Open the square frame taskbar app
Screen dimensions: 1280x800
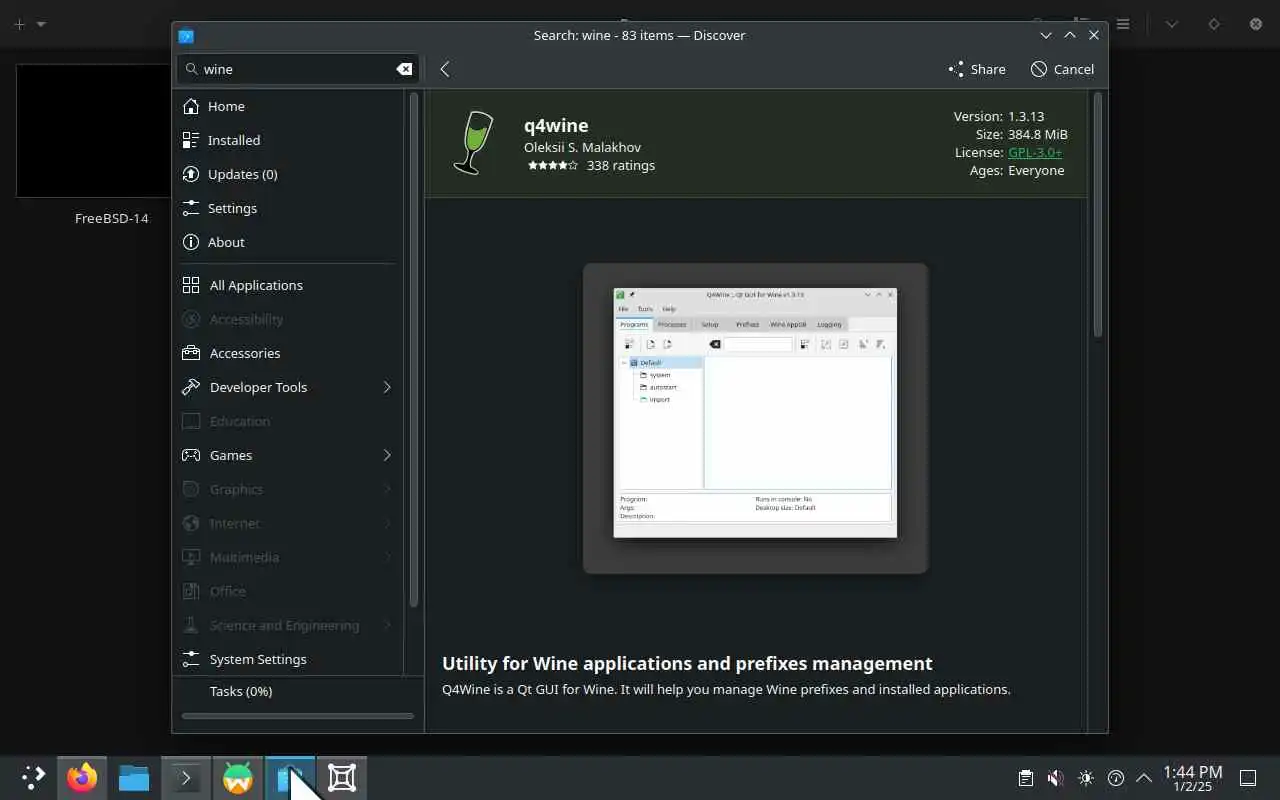coord(342,778)
